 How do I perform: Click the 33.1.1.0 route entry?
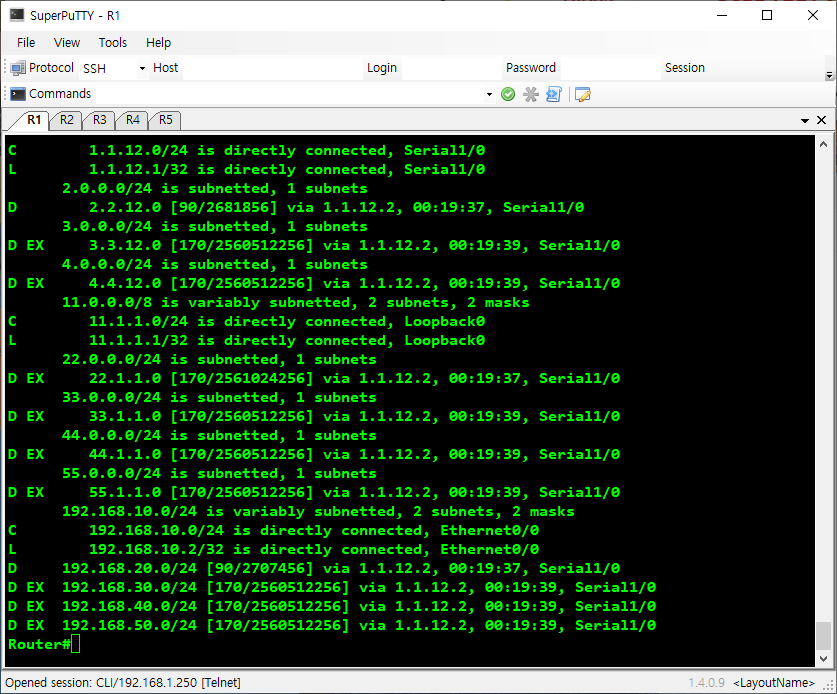click(314, 416)
